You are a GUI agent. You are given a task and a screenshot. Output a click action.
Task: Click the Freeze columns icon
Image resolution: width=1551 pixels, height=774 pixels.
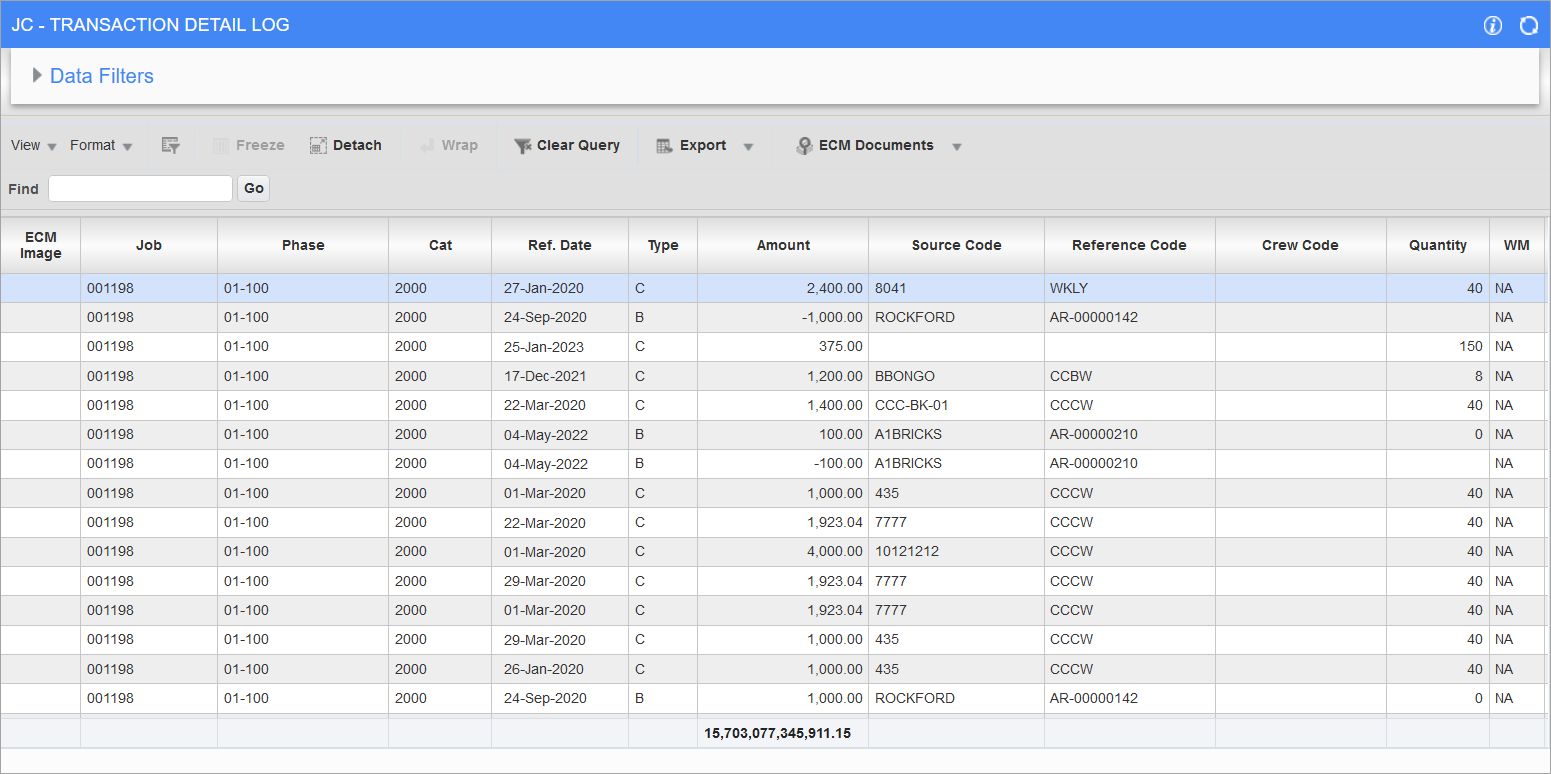coord(248,145)
